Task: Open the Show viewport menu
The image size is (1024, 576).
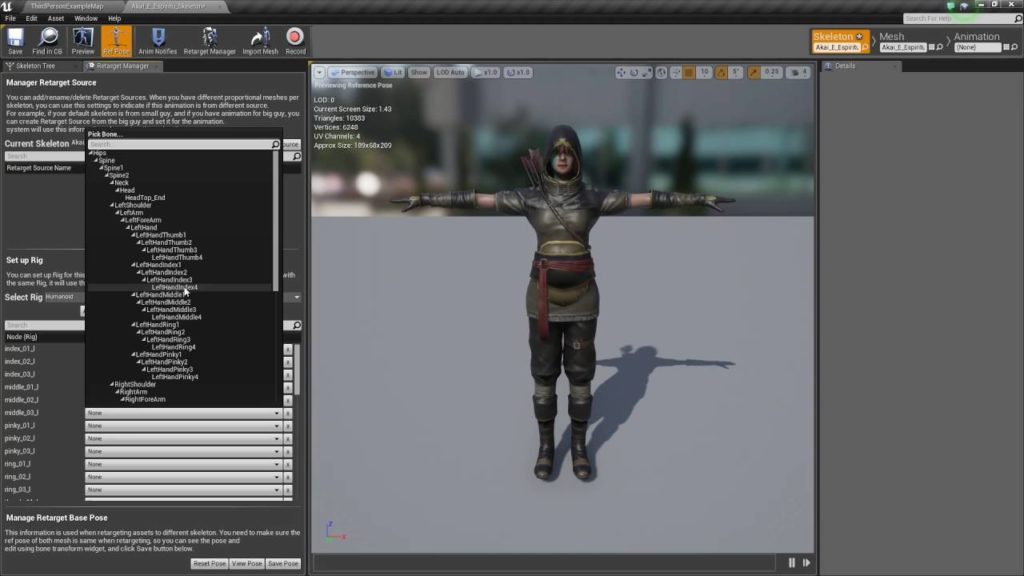Action: pyautogui.click(x=419, y=72)
